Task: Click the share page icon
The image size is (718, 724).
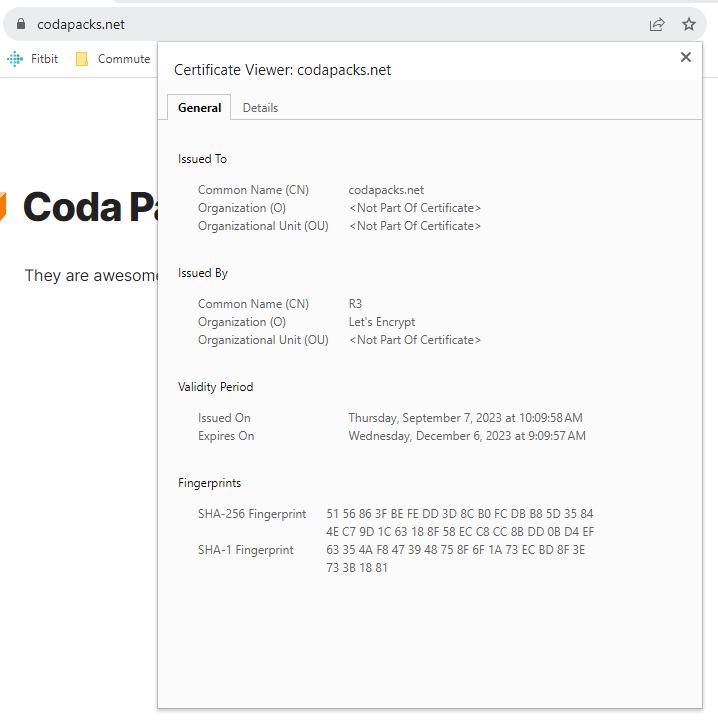Action: tap(657, 24)
